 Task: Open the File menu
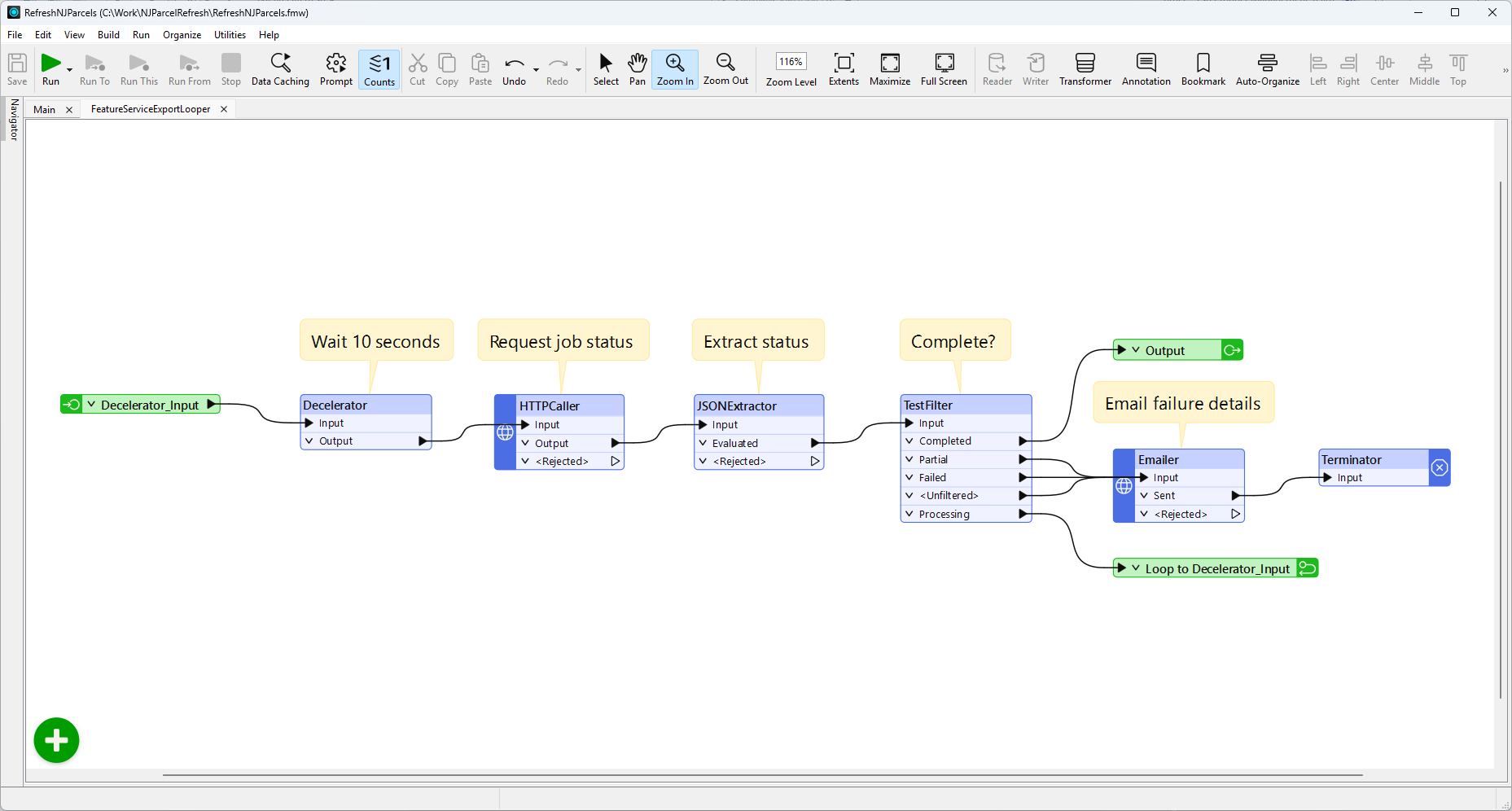[15, 35]
